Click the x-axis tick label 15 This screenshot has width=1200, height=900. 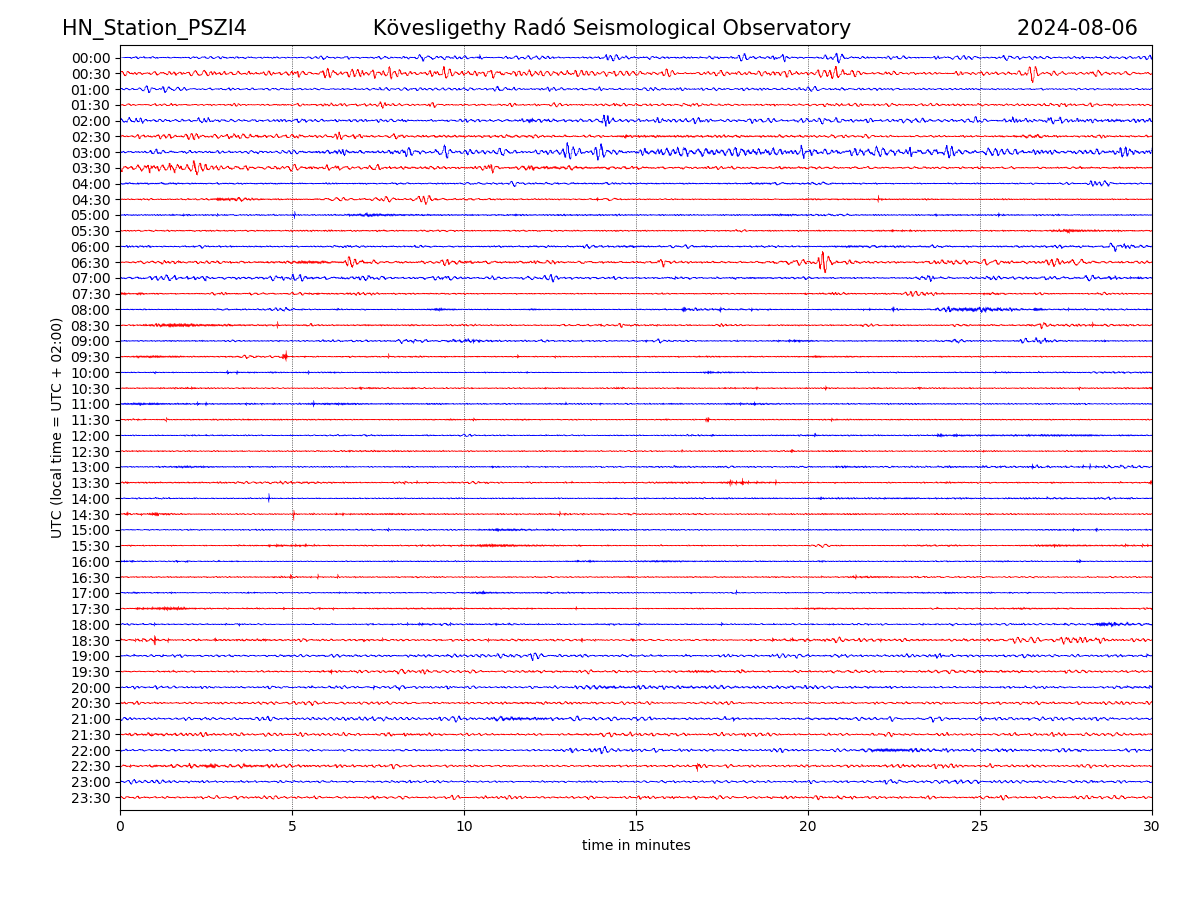point(636,827)
